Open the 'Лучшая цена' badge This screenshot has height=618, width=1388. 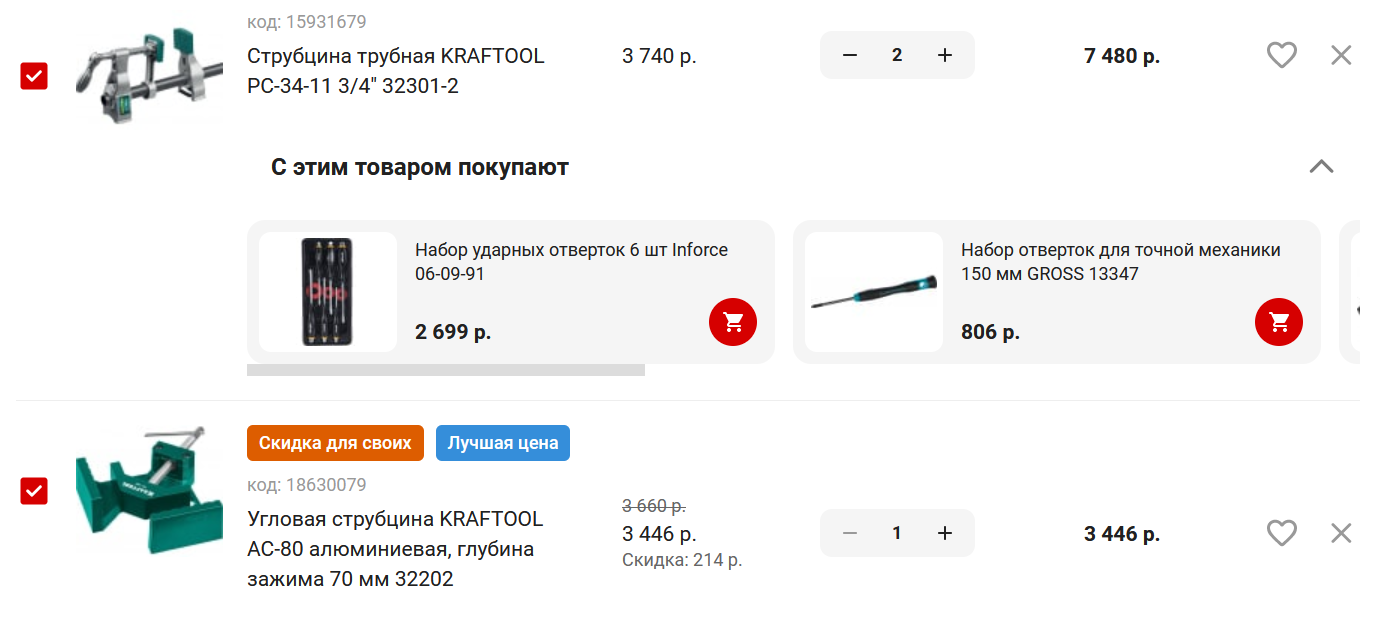pyautogui.click(x=503, y=443)
